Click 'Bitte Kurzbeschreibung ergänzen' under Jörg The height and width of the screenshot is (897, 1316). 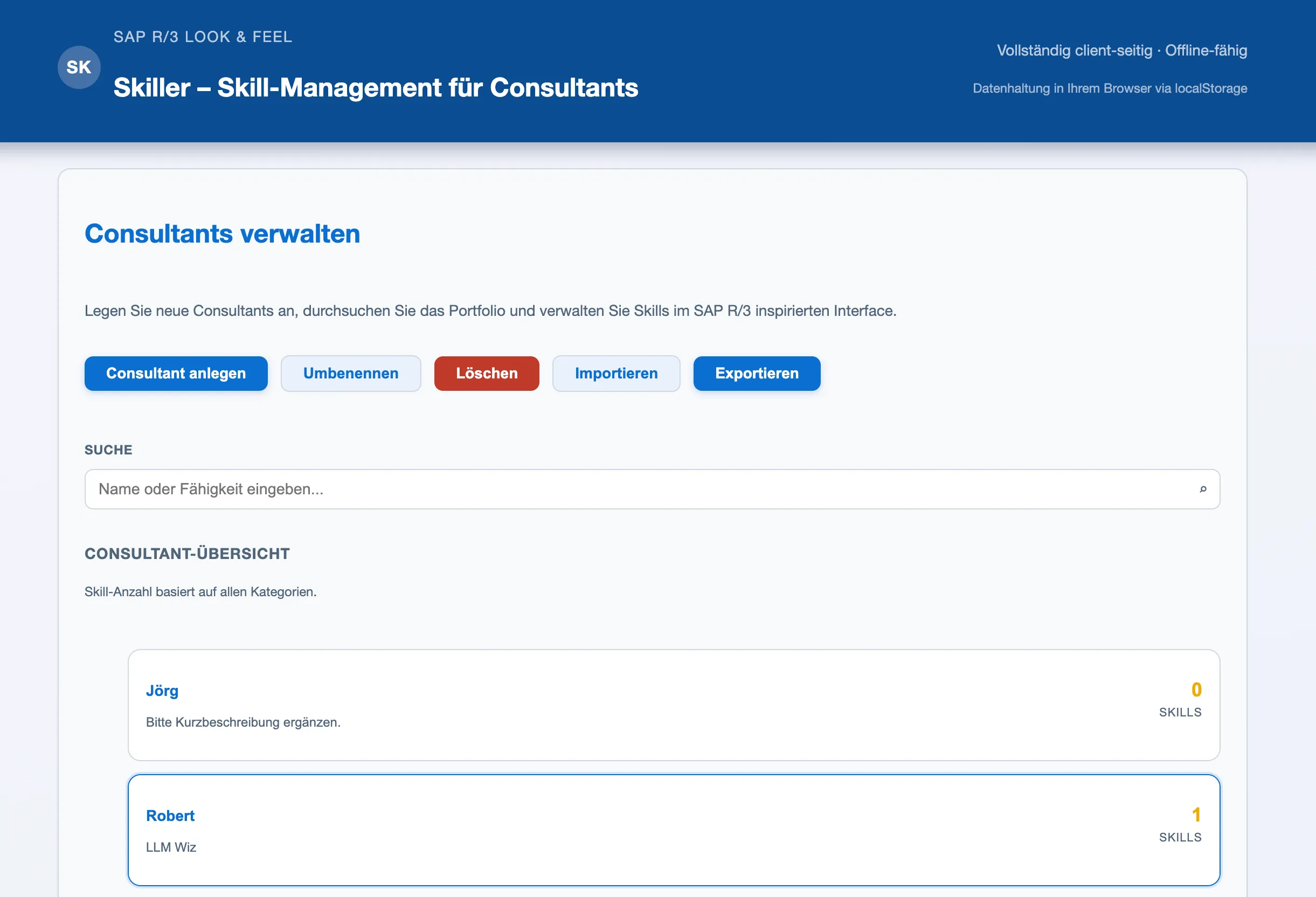point(243,722)
